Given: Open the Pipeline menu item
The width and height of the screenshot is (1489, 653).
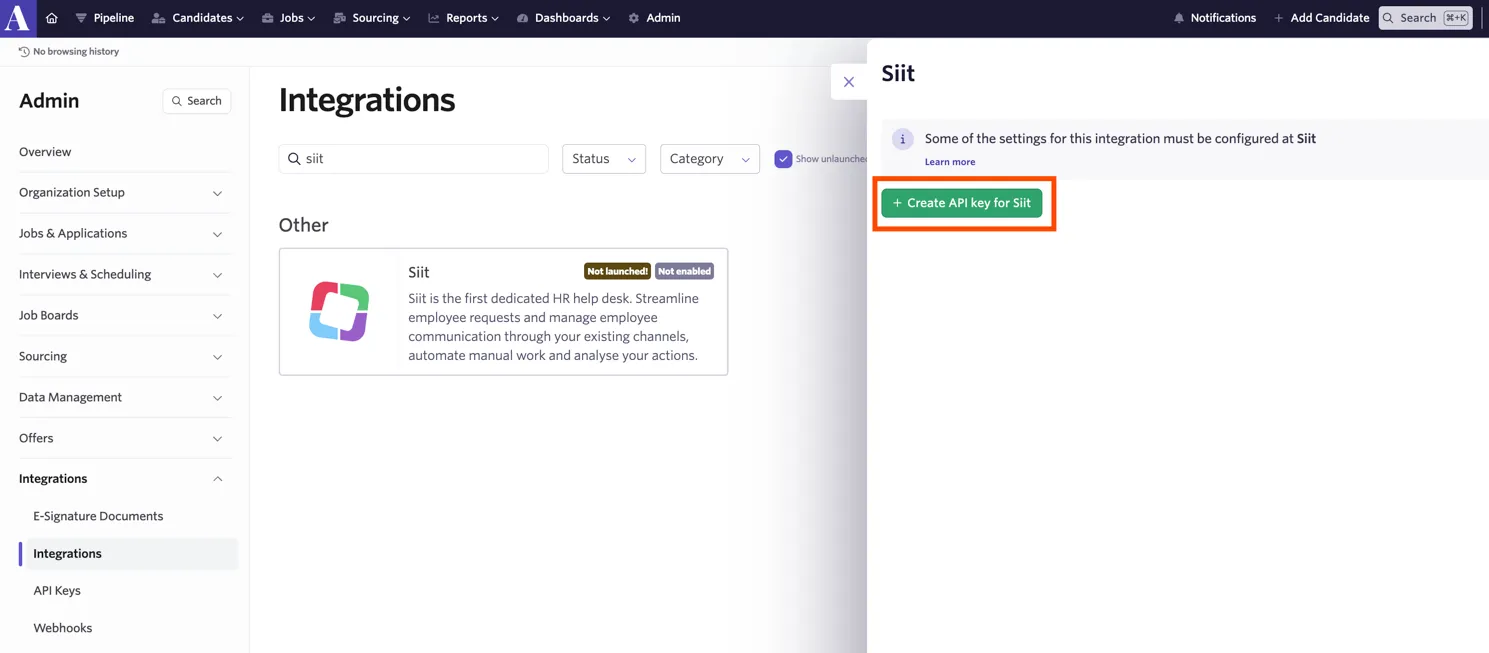Looking at the screenshot, I should point(105,18).
